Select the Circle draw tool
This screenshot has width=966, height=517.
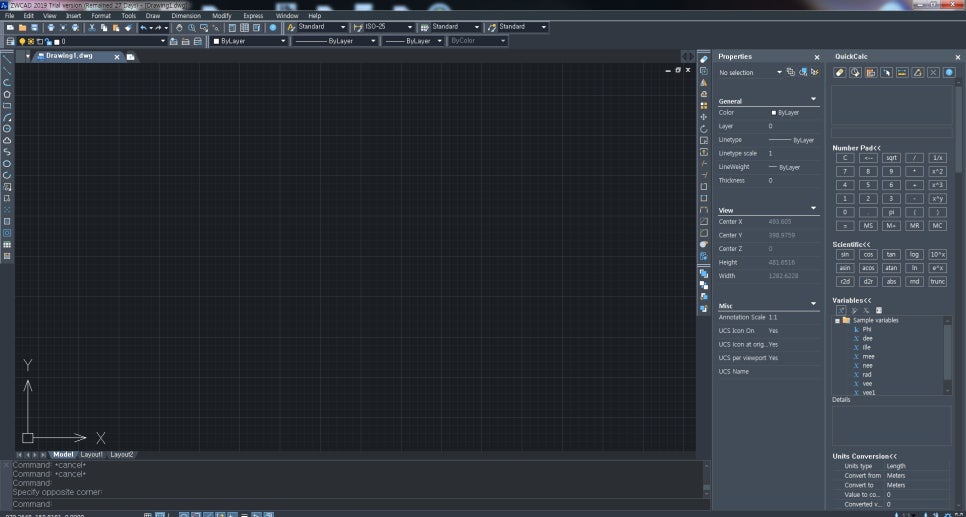(7, 129)
